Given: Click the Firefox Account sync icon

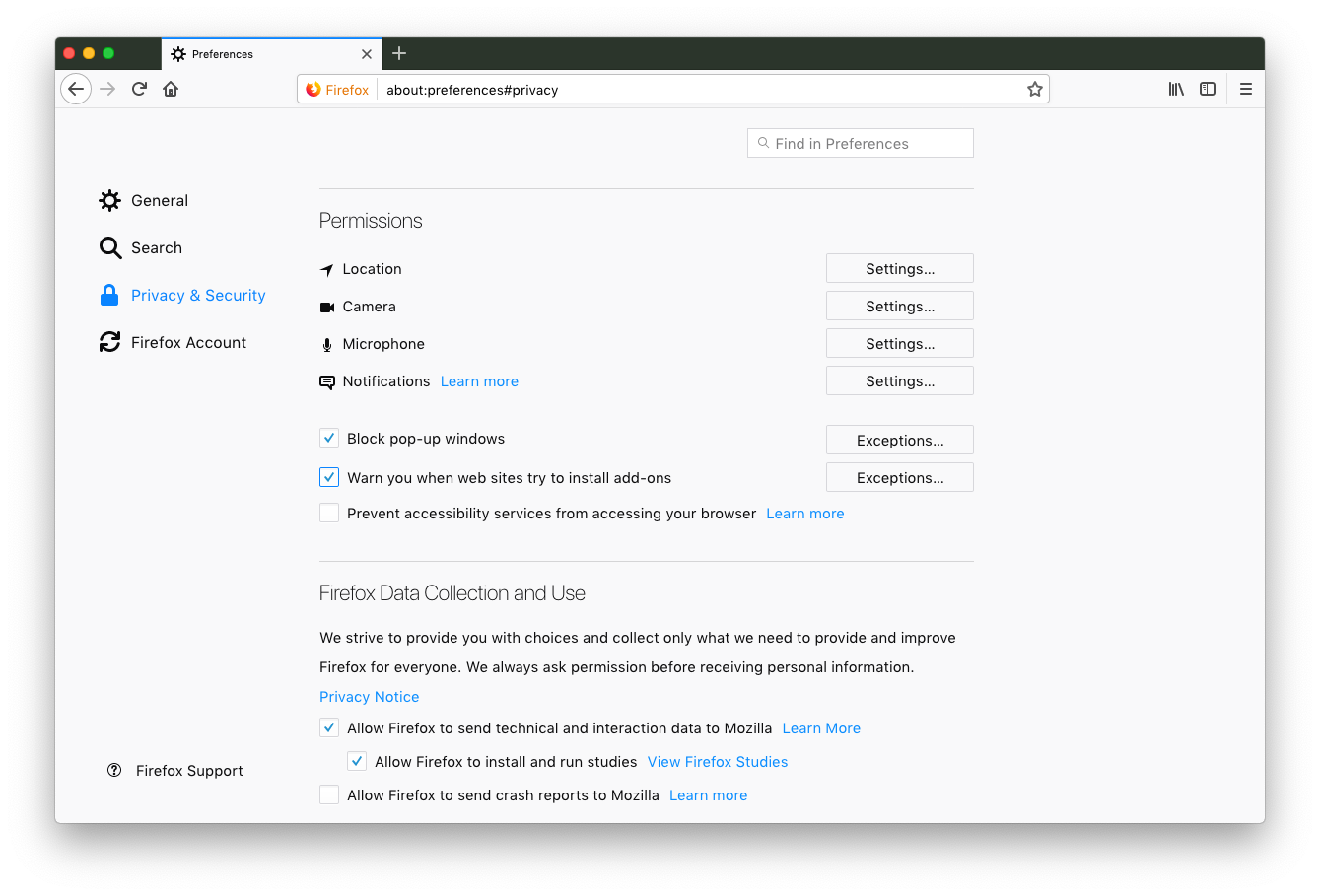Looking at the screenshot, I should pyautogui.click(x=109, y=342).
